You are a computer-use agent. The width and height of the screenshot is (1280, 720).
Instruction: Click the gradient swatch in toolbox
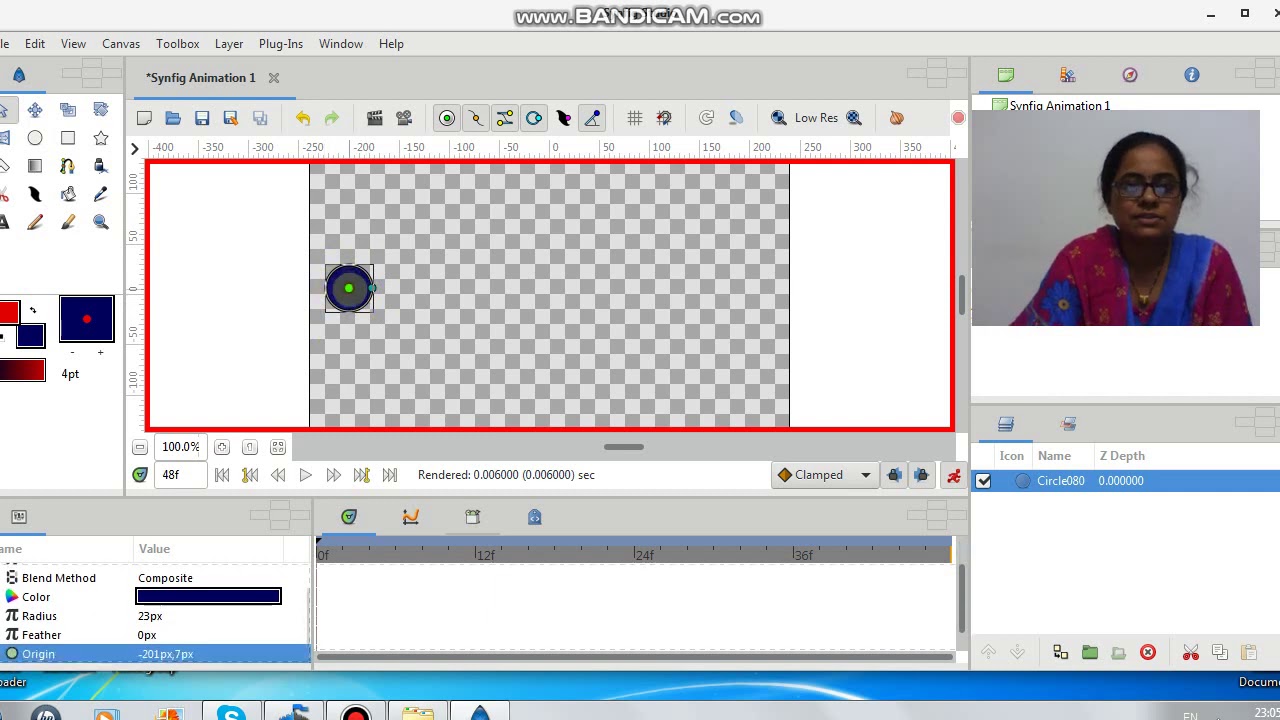[22, 371]
